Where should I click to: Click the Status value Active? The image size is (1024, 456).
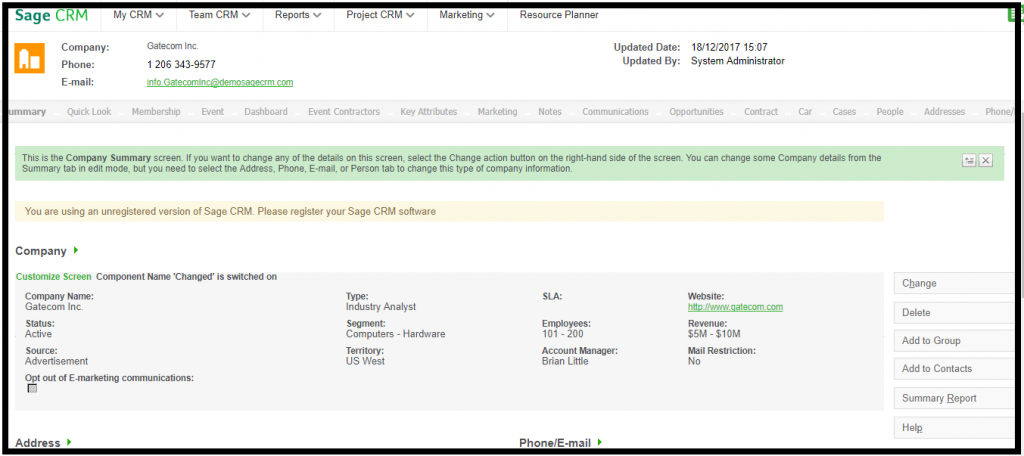(x=39, y=334)
